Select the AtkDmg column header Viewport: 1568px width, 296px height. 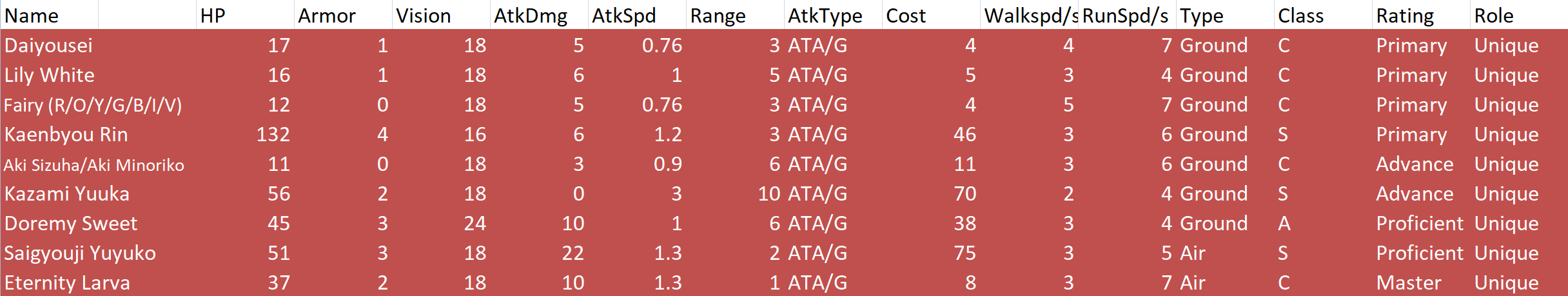pyautogui.click(x=531, y=15)
